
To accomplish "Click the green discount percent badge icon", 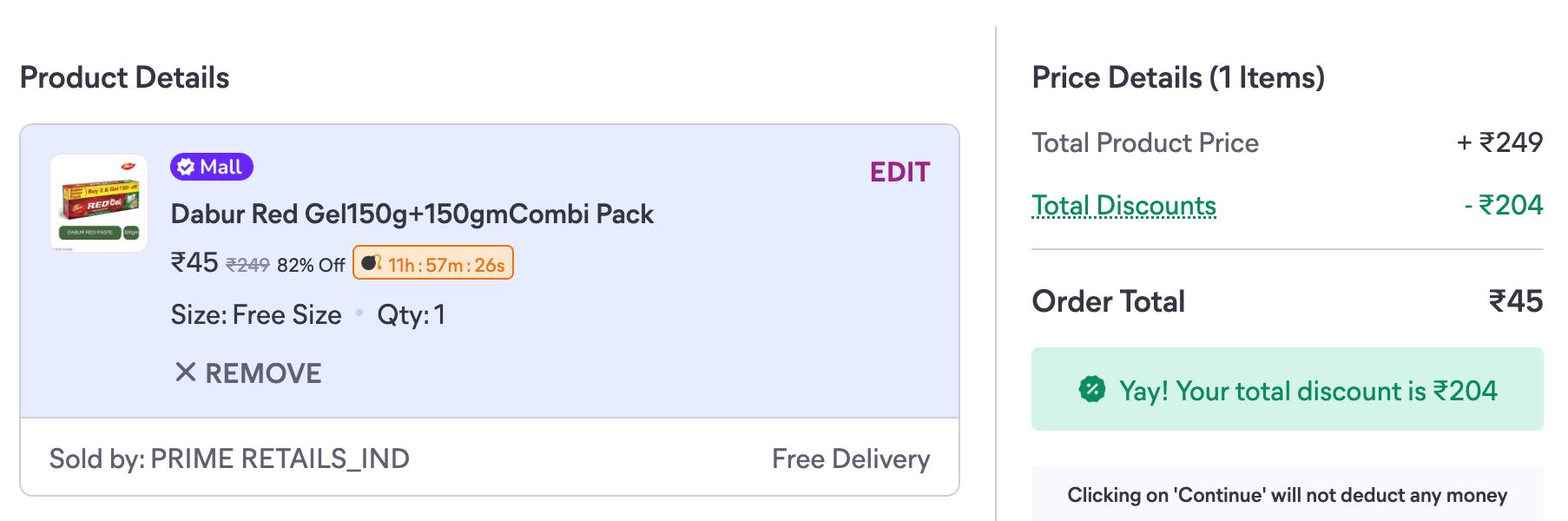I will (1091, 390).
